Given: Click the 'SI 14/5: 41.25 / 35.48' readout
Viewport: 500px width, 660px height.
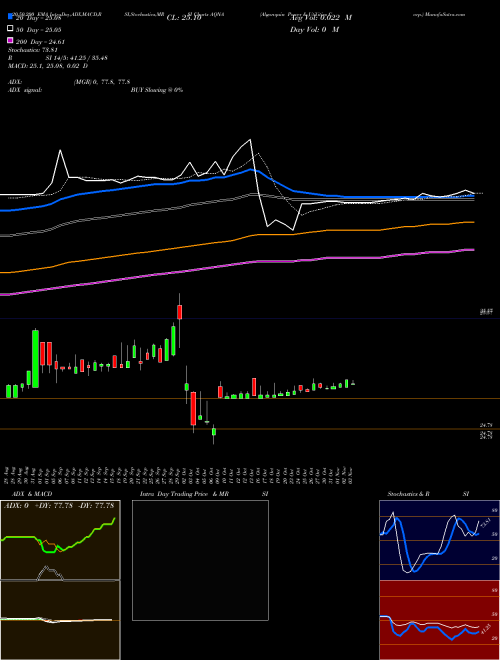Looking at the screenshot, I should point(77,58).
